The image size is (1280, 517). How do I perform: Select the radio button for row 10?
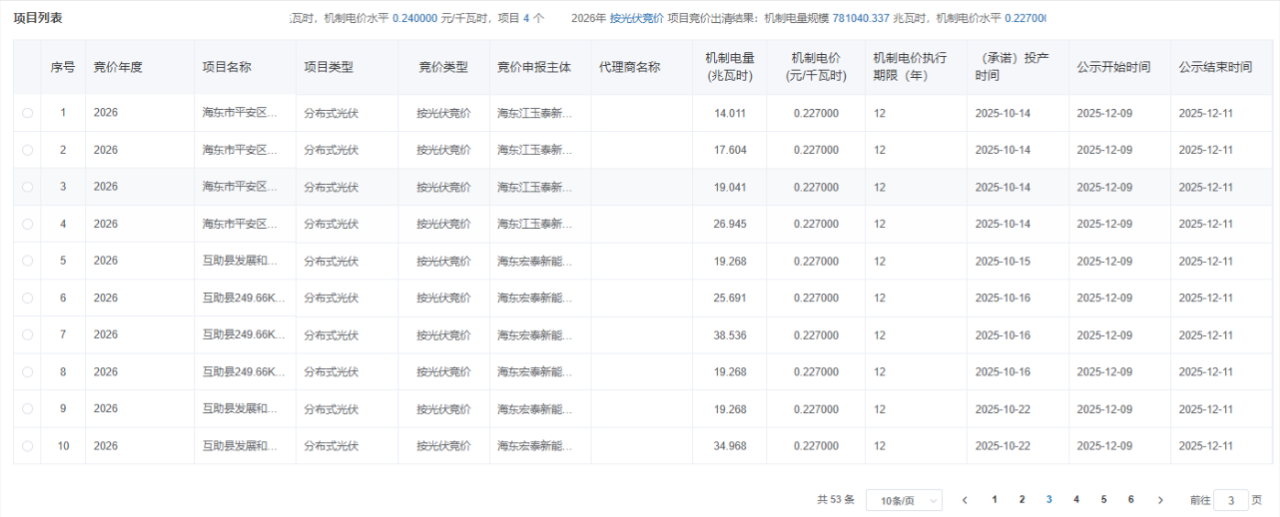[27, 446]
